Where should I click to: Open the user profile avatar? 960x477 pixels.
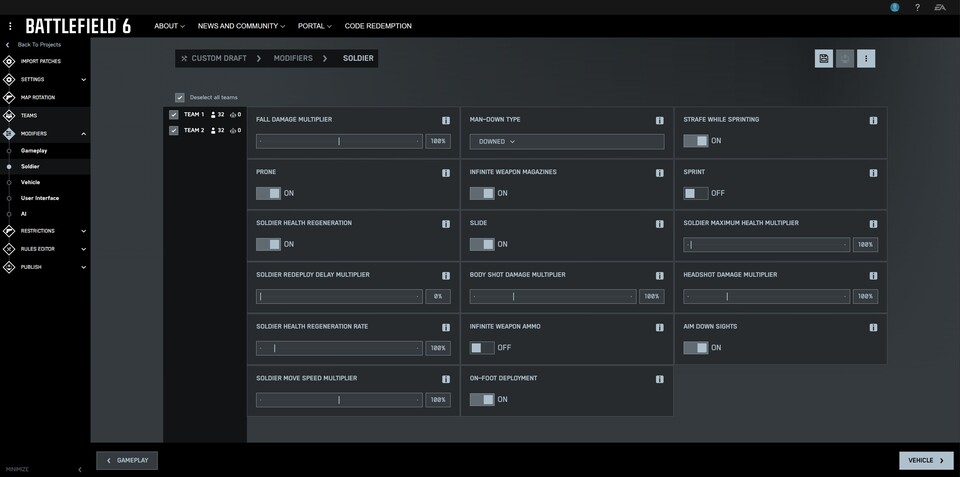pos(894,8)
